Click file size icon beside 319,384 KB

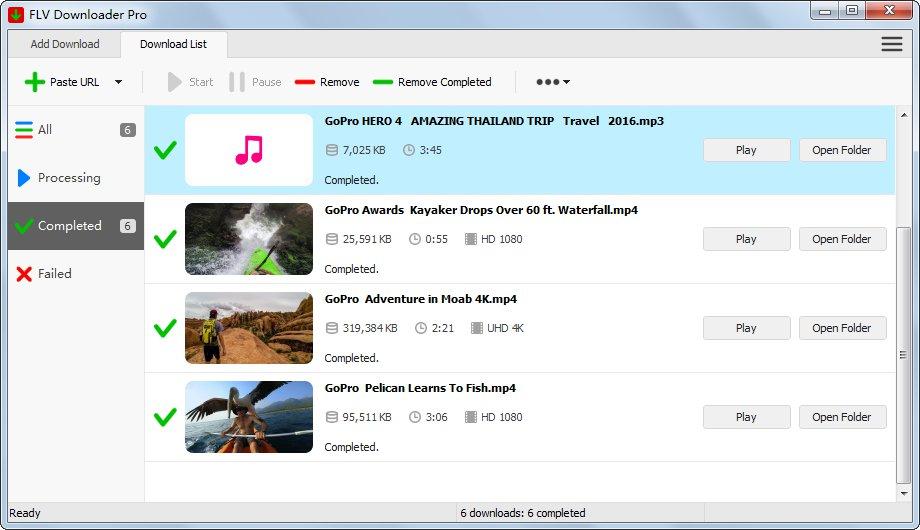(332, 328)
